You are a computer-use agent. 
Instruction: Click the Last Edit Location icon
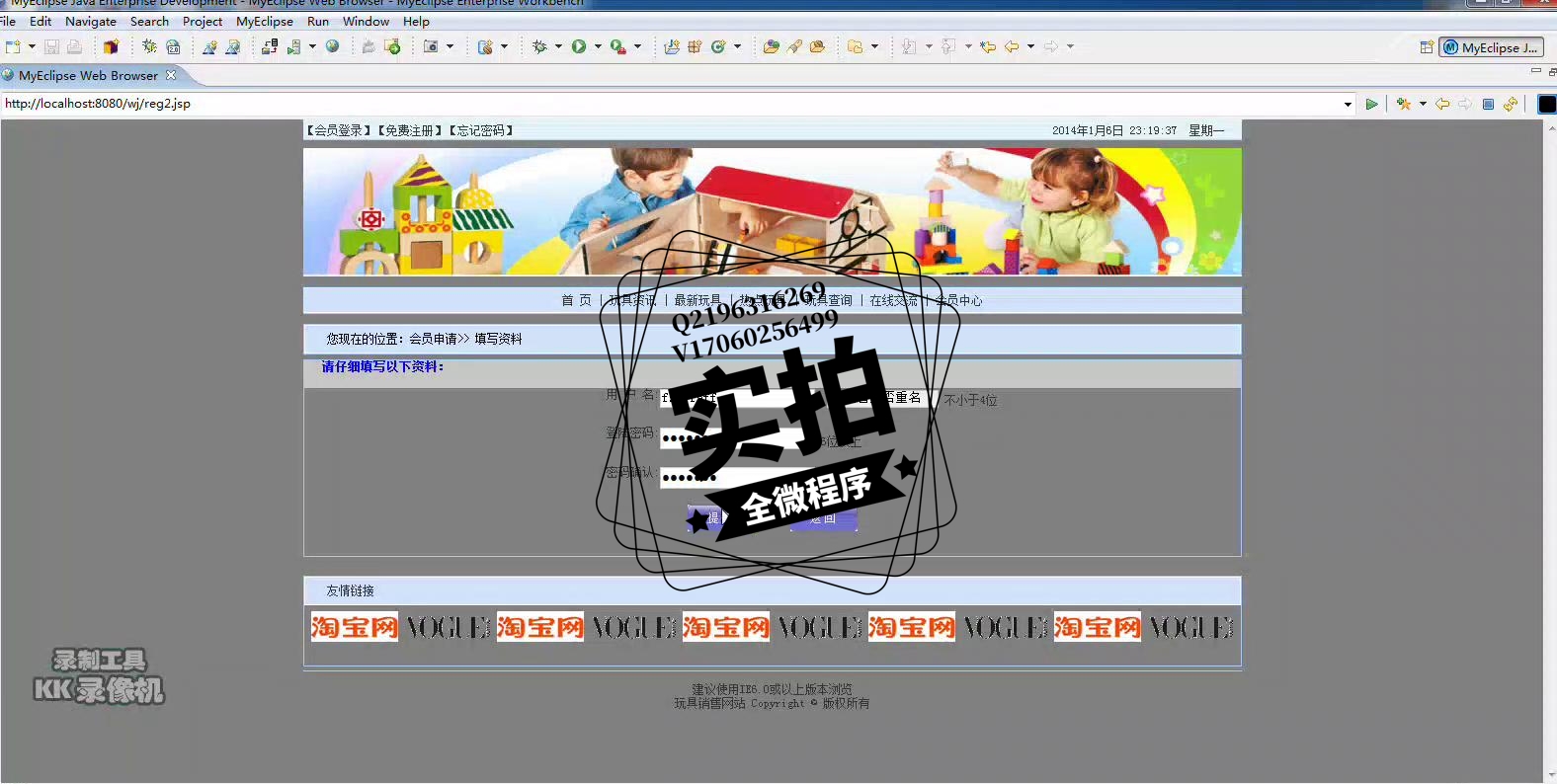pyautogui.click(x=988, y=46)
